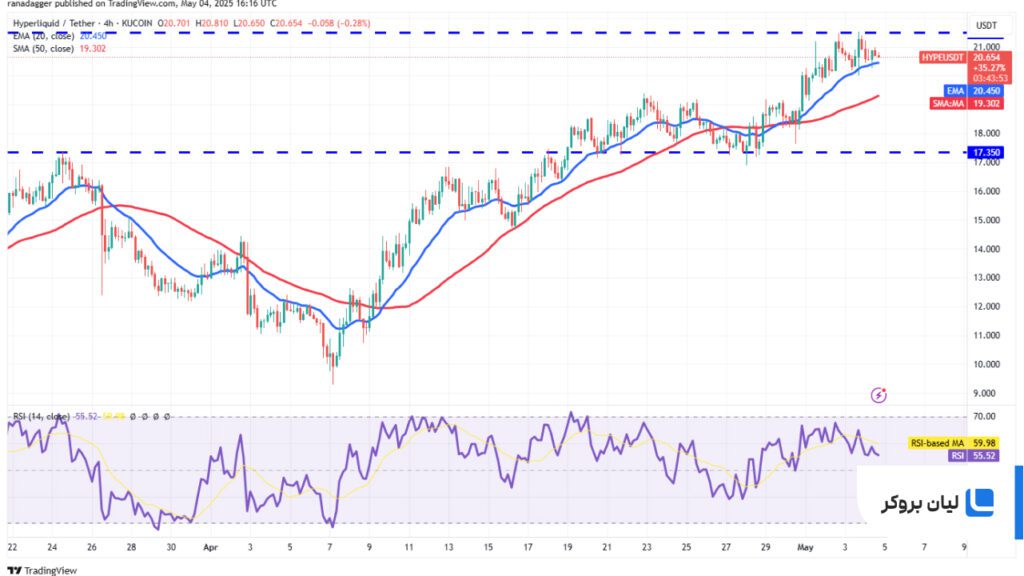1024x576 pixels.
Task: Click 21.000 on the price axis
Action: click(986, 47)
